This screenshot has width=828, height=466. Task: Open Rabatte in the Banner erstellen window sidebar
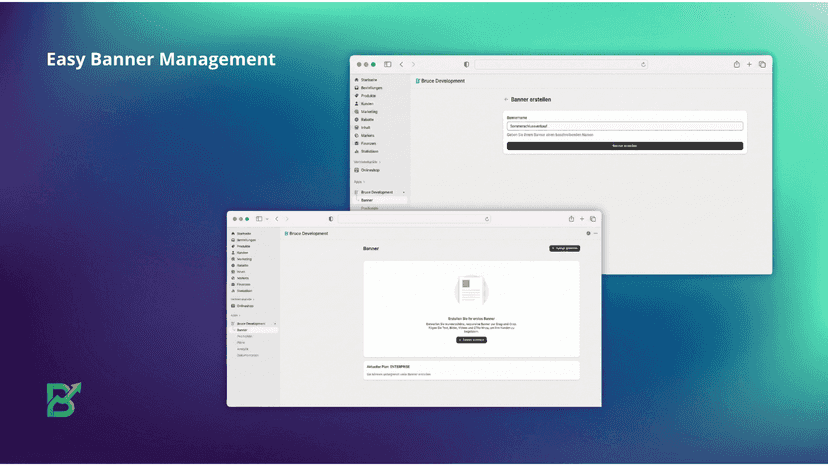point(364,119)
